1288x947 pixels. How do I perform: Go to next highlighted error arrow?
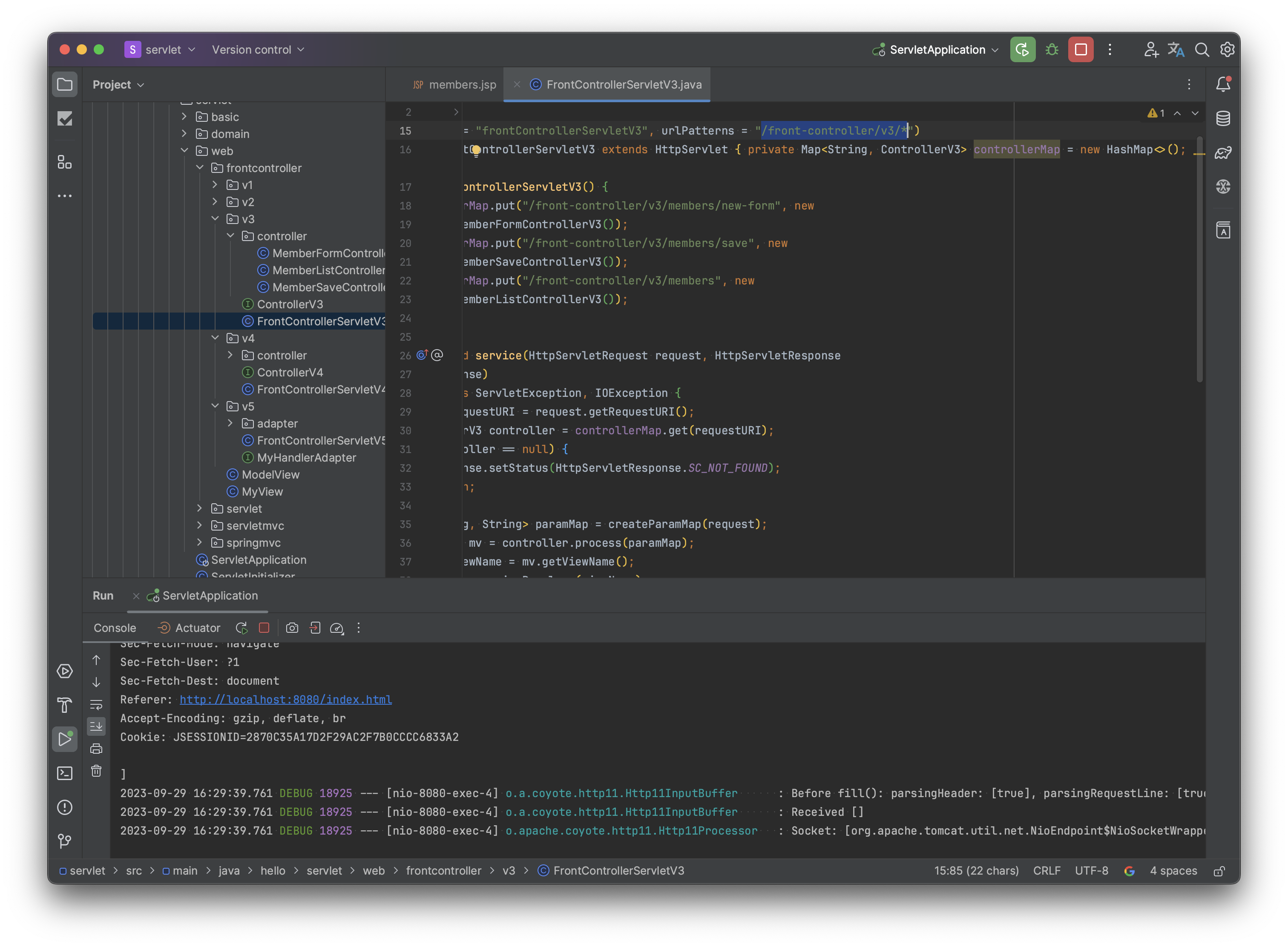pos(1195,113)
